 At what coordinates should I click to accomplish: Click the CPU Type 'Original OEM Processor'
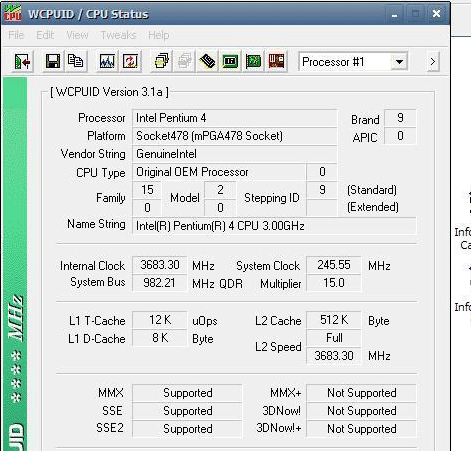click(219, 172)
